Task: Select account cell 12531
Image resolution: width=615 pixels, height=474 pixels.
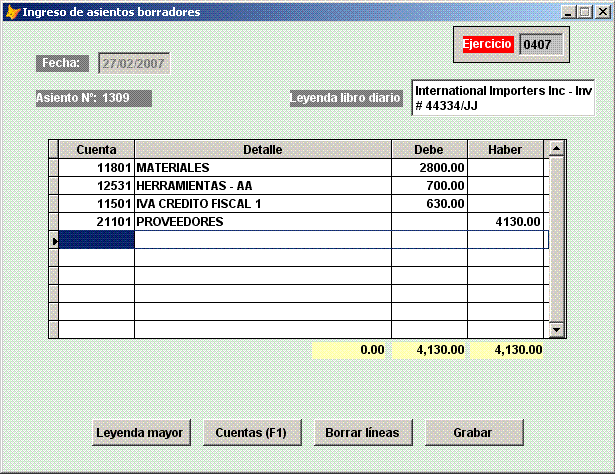Action: pyautogui.click(x=97, y=186)
